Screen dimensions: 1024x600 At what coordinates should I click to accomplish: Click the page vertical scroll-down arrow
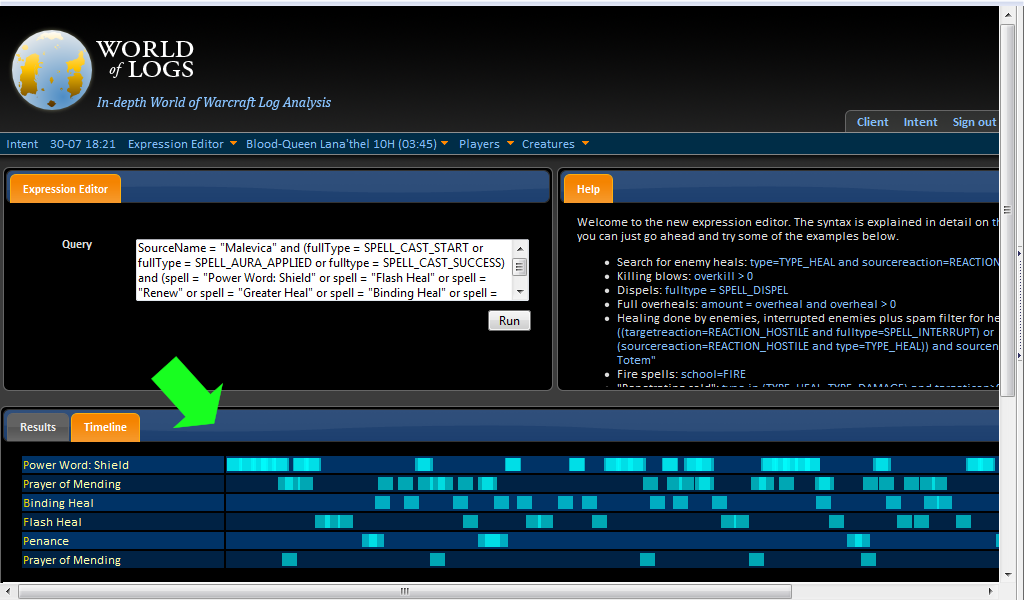(1007, 575)
